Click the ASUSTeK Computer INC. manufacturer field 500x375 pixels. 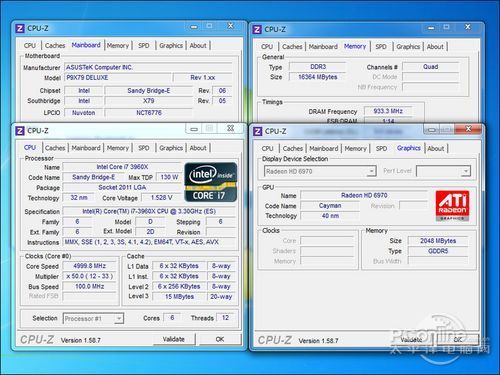(148, 67)
